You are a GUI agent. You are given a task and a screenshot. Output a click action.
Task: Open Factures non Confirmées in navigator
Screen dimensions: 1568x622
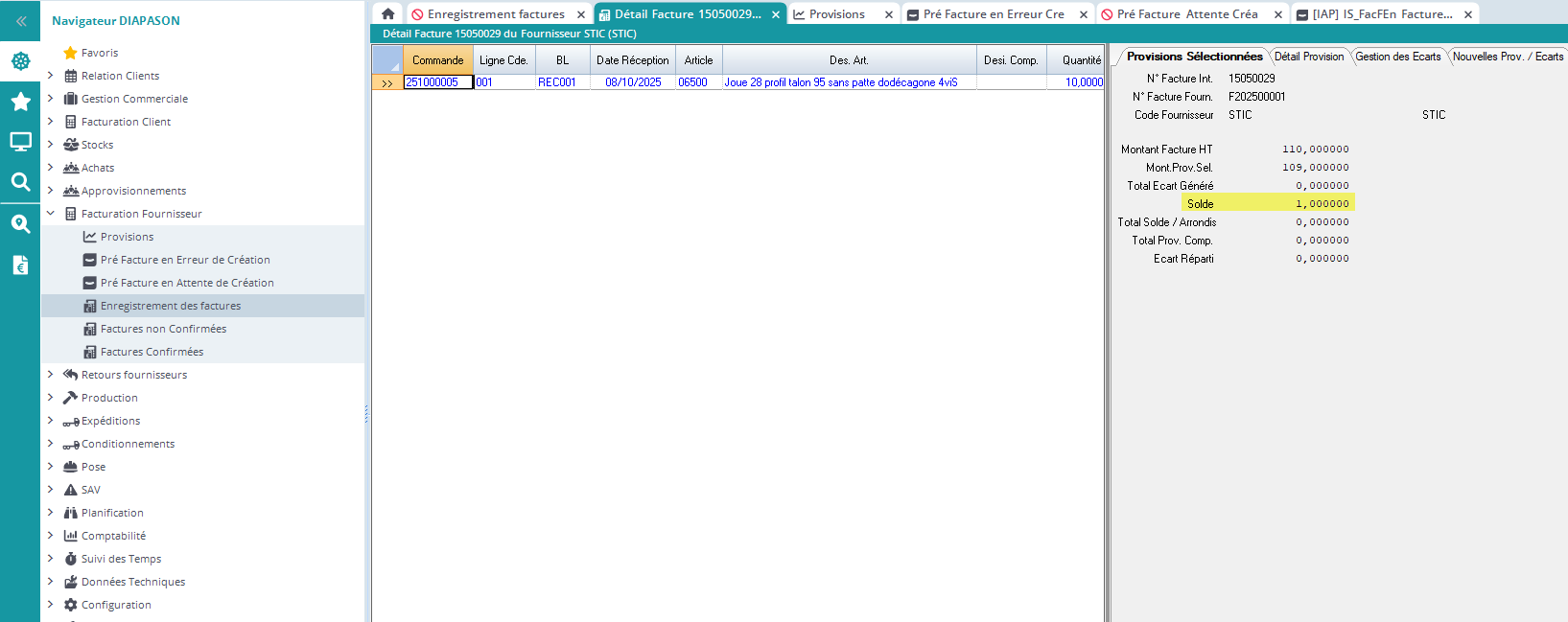(x=163, y=329)
